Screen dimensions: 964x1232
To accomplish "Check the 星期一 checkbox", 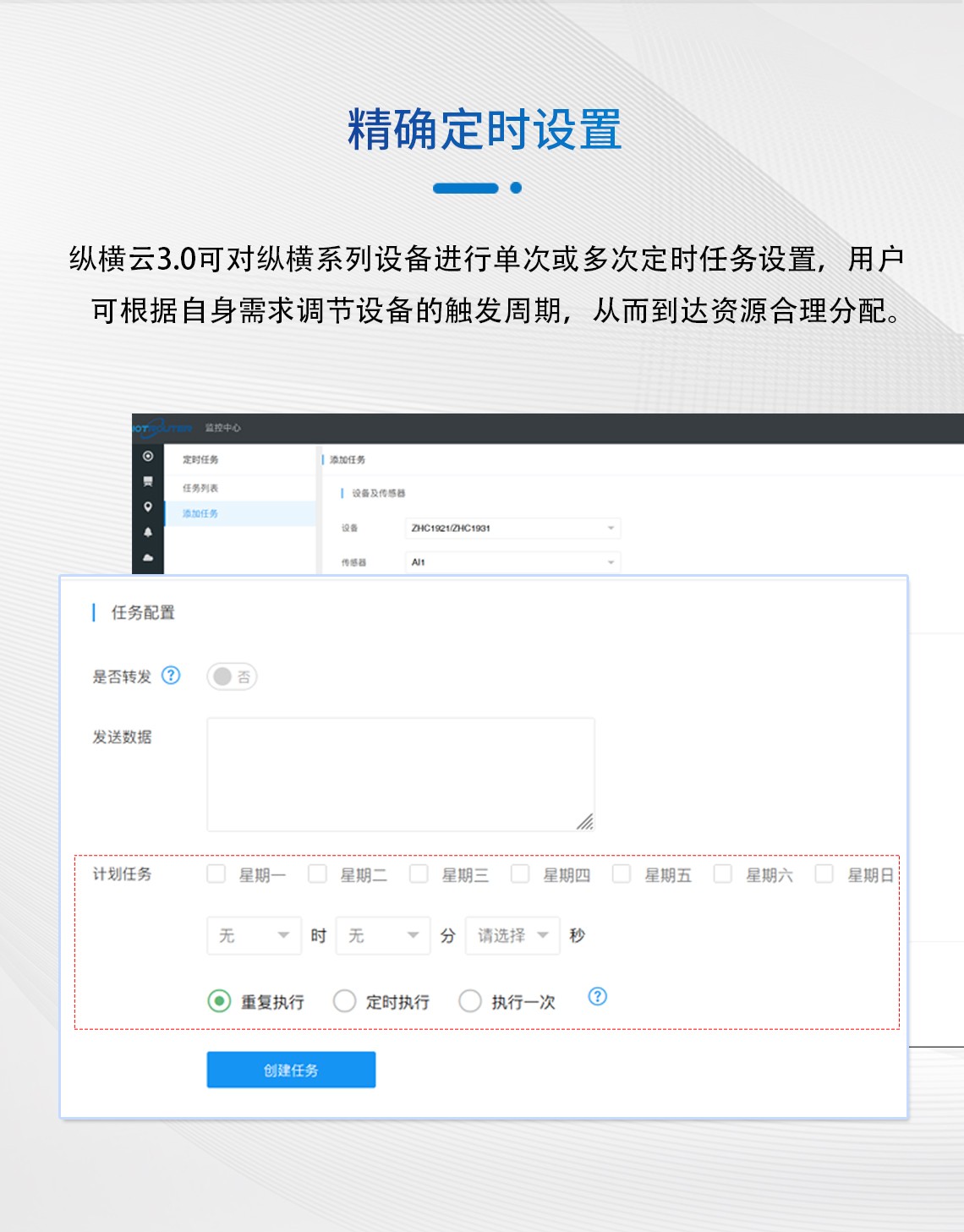I will pyautogui.click(x=216, y=873).
